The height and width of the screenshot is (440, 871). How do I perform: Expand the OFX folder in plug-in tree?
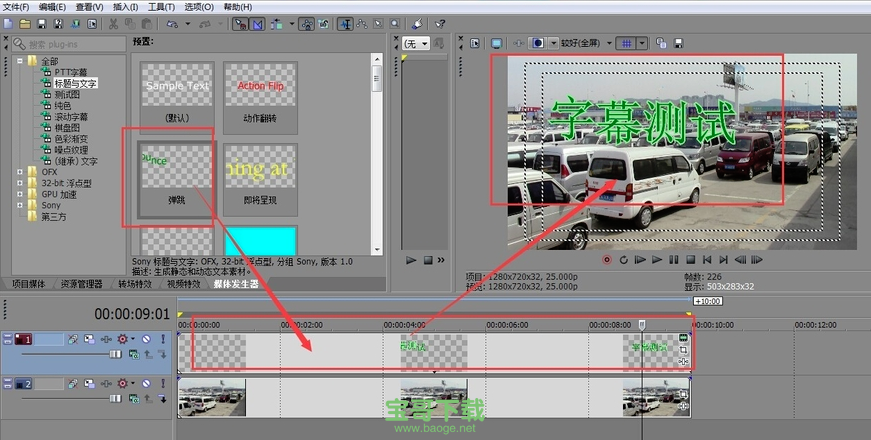click(x=19, y=172)
